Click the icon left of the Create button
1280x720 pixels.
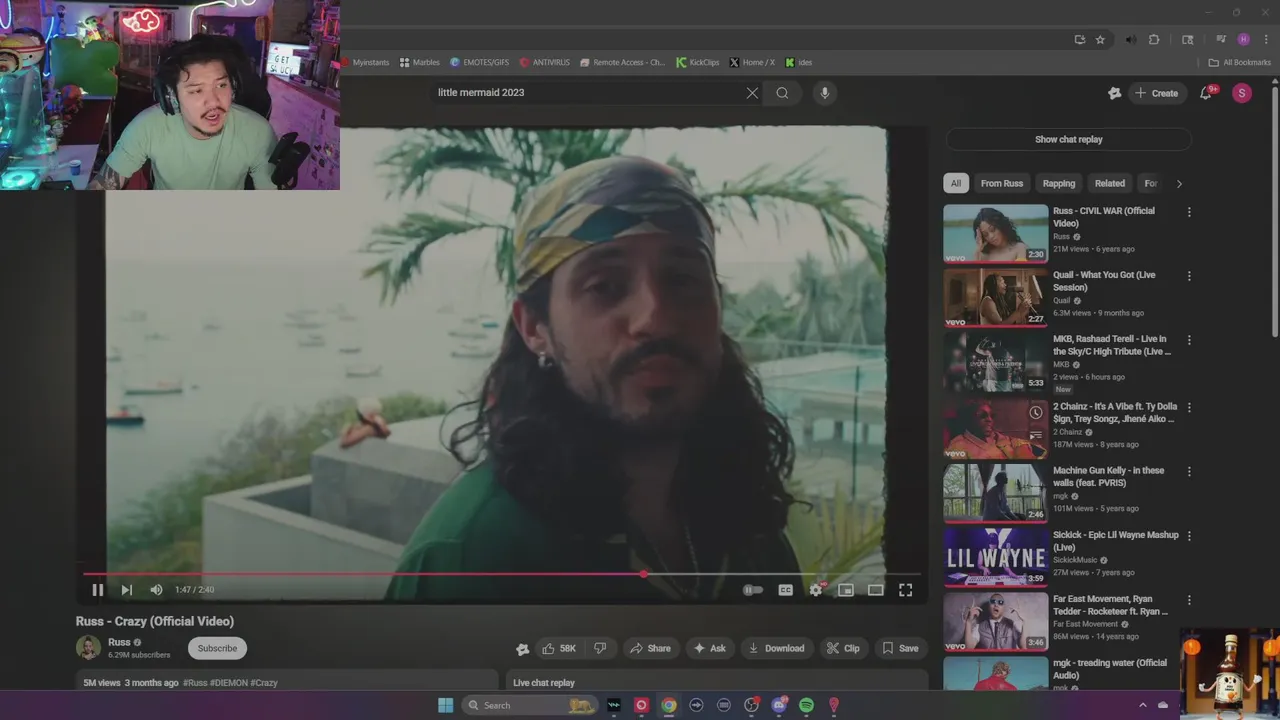tap(1115, 93)
